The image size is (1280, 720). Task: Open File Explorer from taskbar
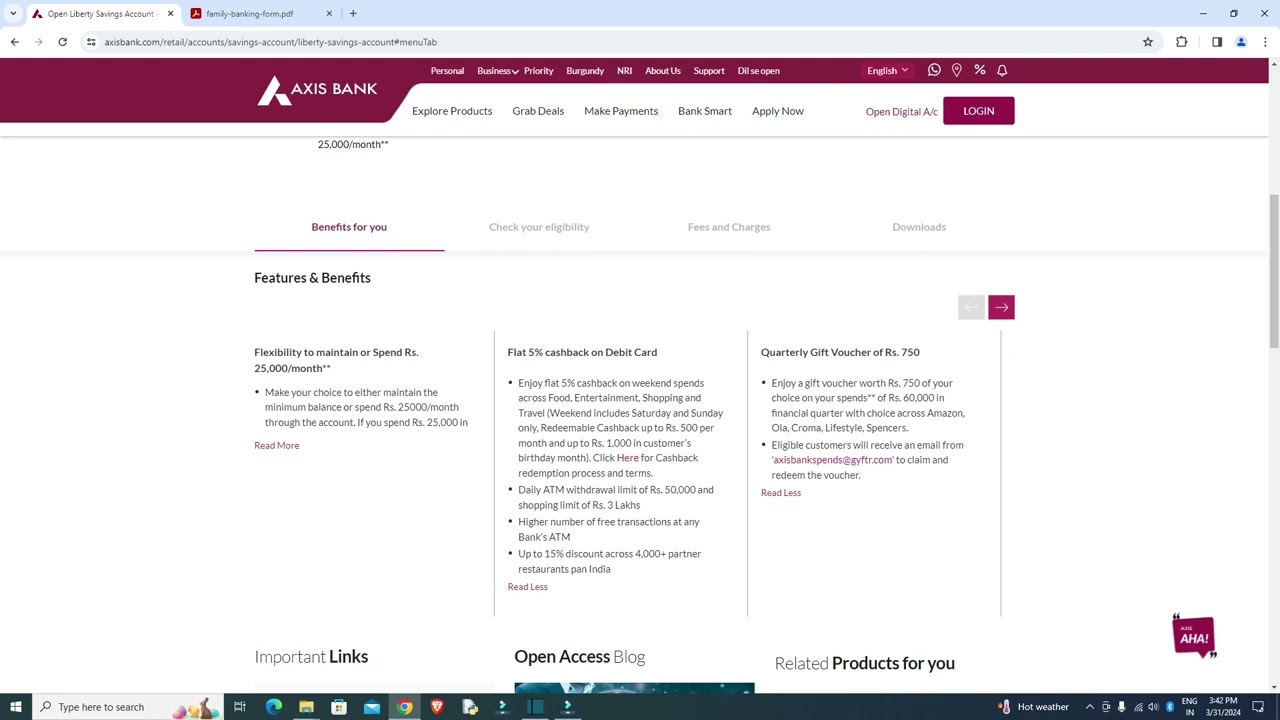306,707
